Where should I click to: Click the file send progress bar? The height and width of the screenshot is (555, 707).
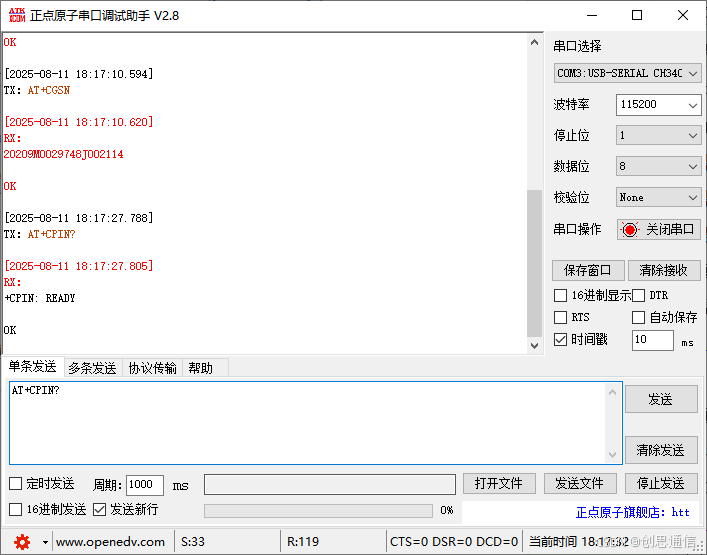point(318,510)
